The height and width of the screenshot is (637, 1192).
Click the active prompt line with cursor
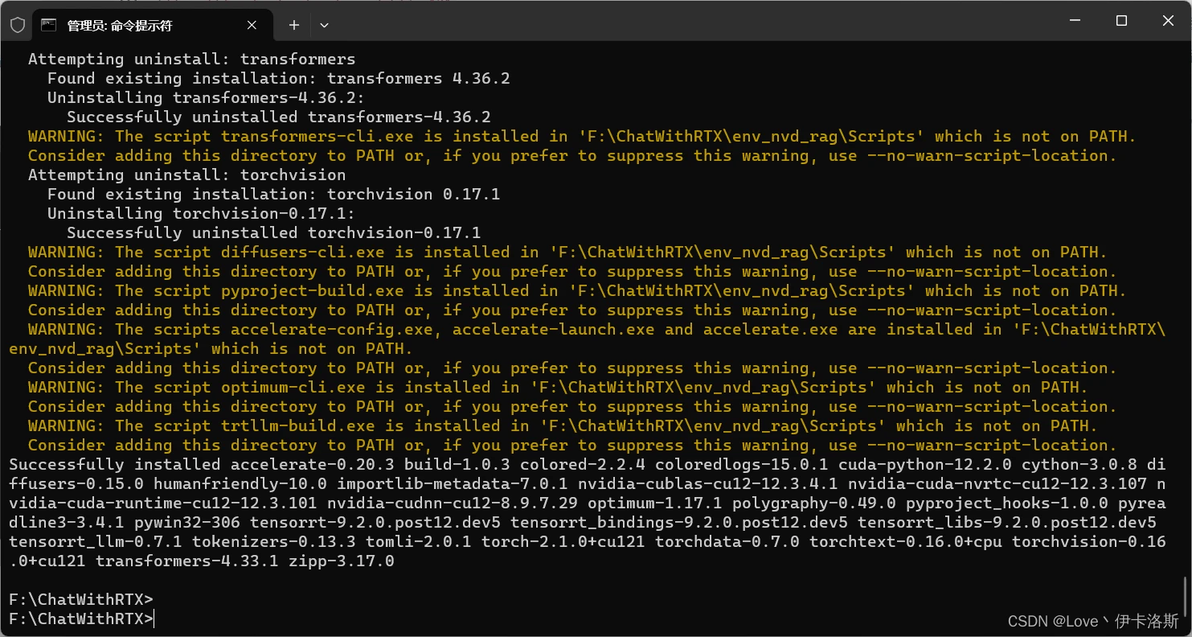tap(82, 619)
